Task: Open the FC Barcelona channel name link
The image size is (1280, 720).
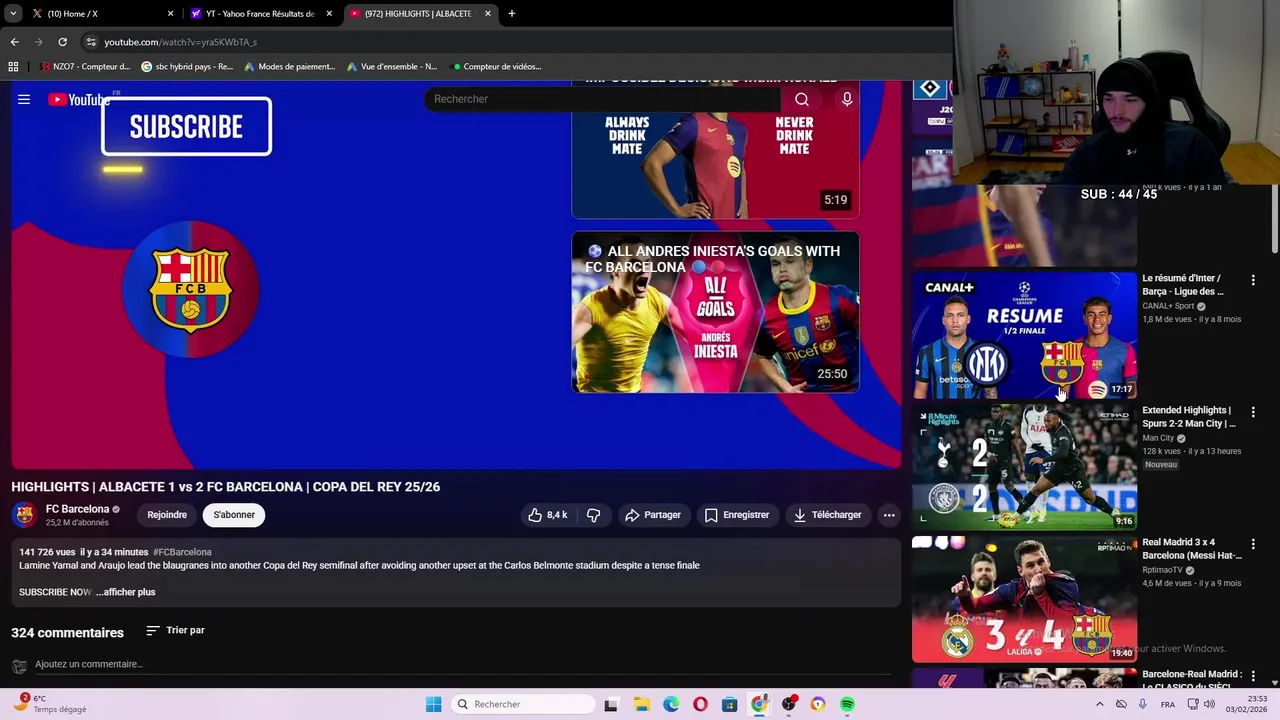Action: tap(77, 509)
